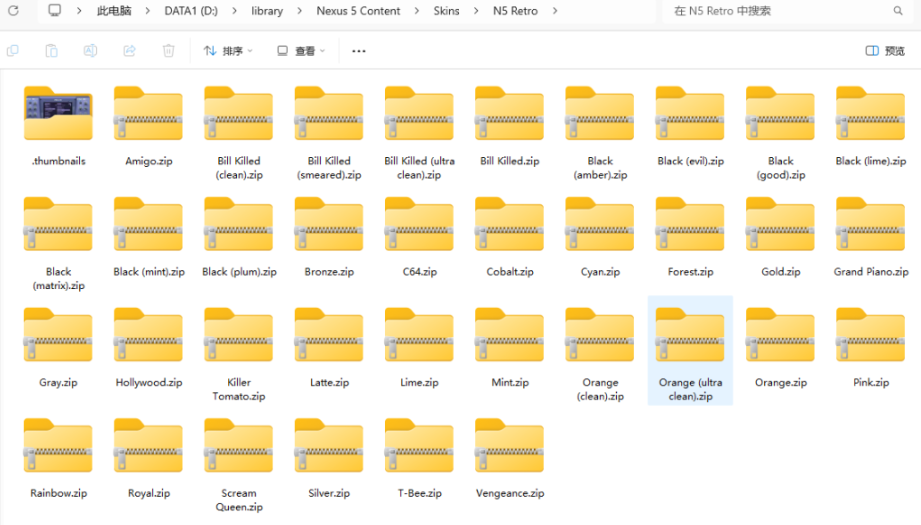Select the Bronze.zip icon
This screenshot has height=525, width=921.
329,224
